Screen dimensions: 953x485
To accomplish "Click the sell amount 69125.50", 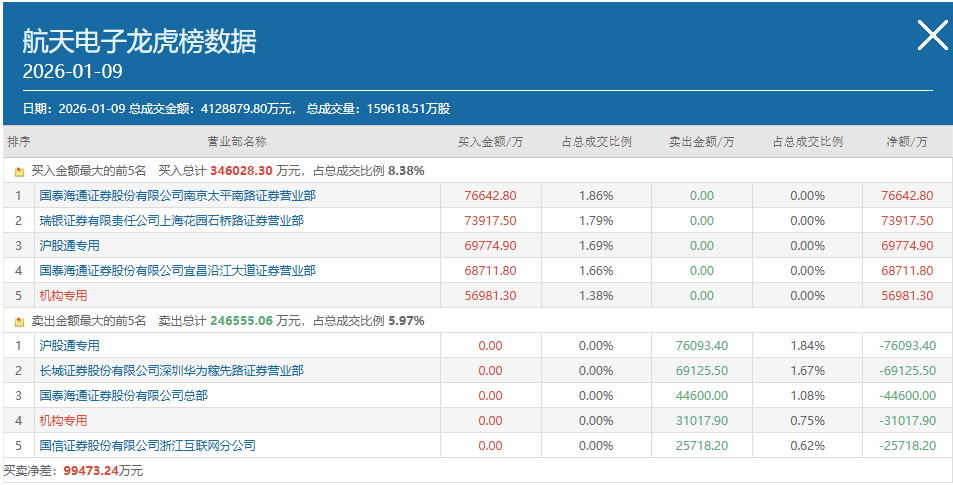I will pos(701,370).
